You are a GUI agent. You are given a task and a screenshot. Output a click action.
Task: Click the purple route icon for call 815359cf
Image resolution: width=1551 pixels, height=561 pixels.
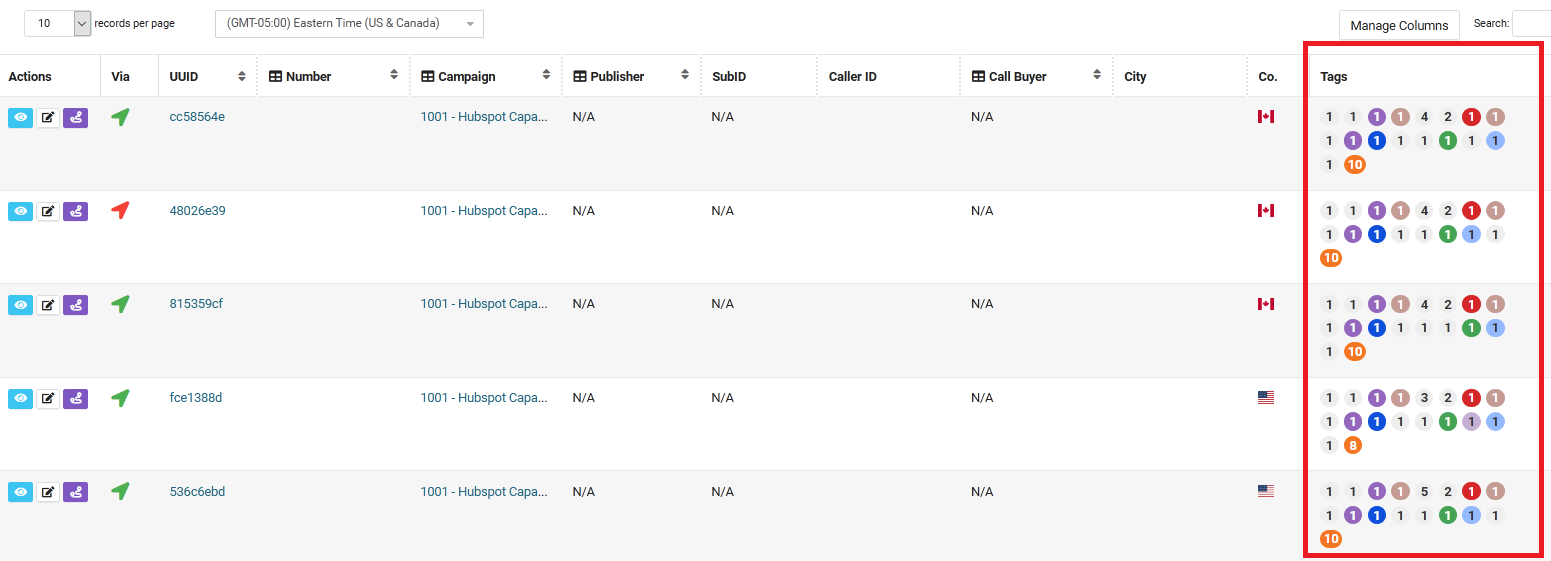(75, 304)
